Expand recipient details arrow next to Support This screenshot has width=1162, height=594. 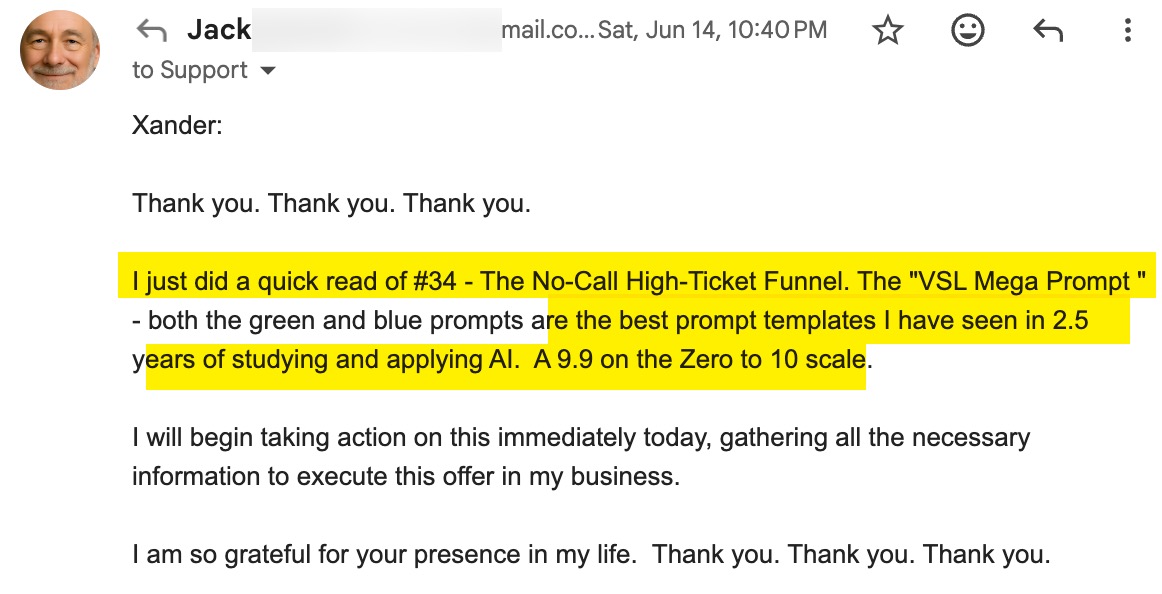pos(267,71)
